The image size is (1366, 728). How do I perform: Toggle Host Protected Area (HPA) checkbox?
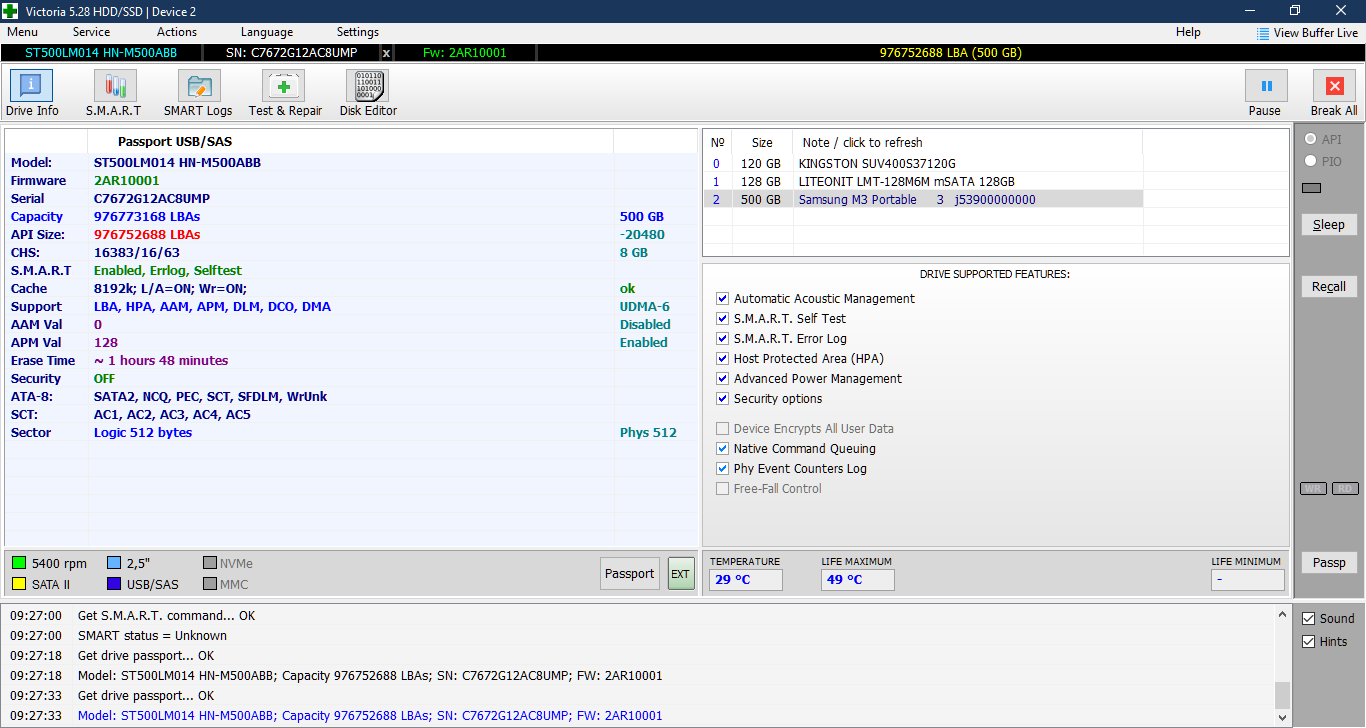click(x=723, y=359)
